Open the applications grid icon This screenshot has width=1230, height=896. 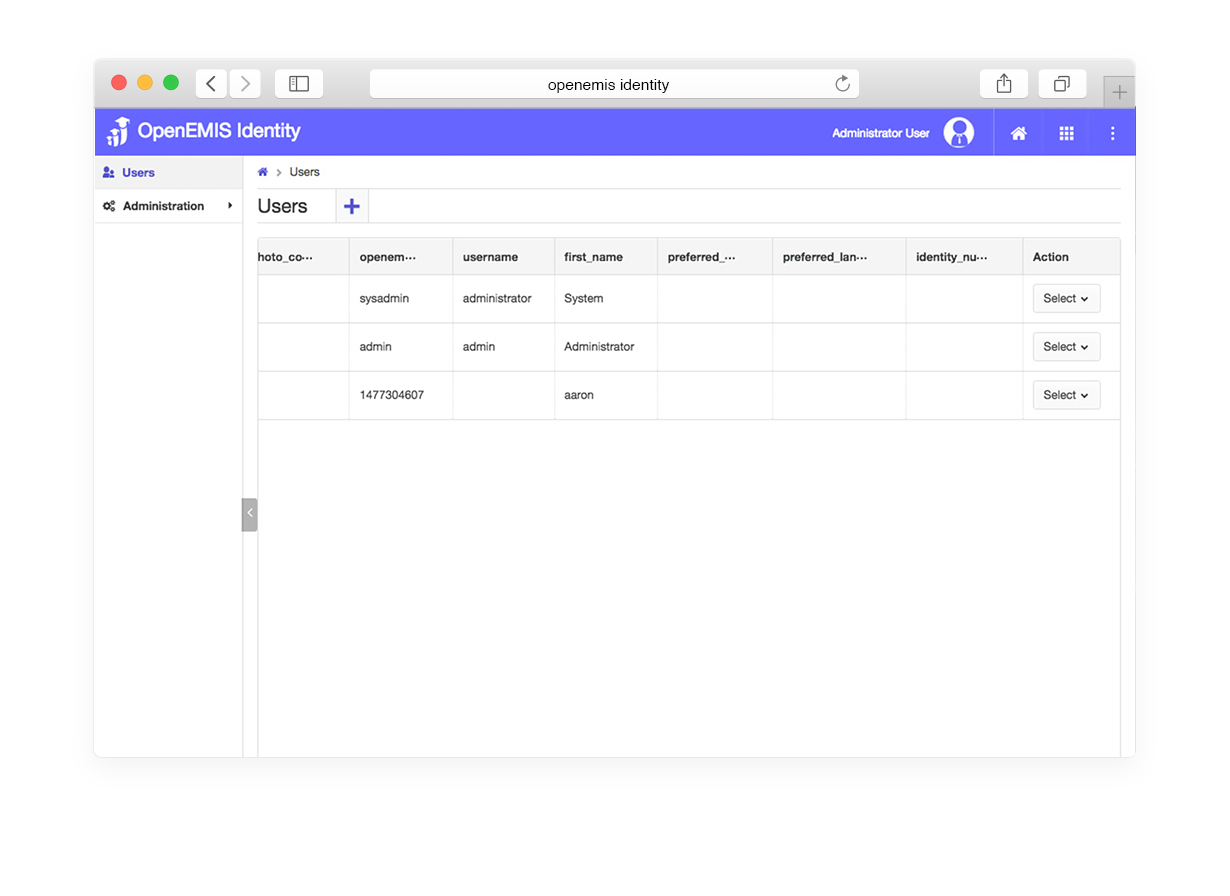pyautogui.click(x=1066, y=133)
